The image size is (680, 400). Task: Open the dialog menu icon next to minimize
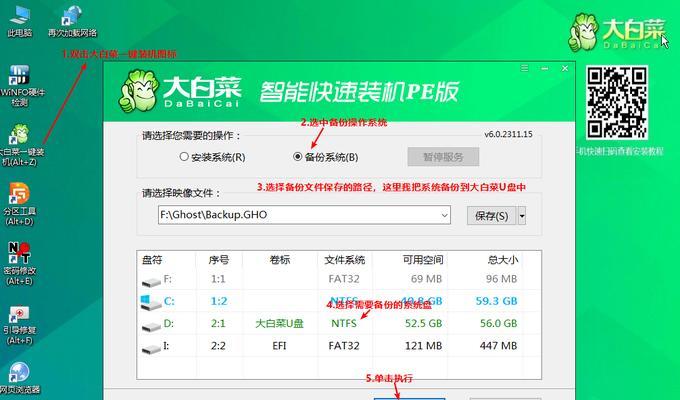[x=525, y=69]
